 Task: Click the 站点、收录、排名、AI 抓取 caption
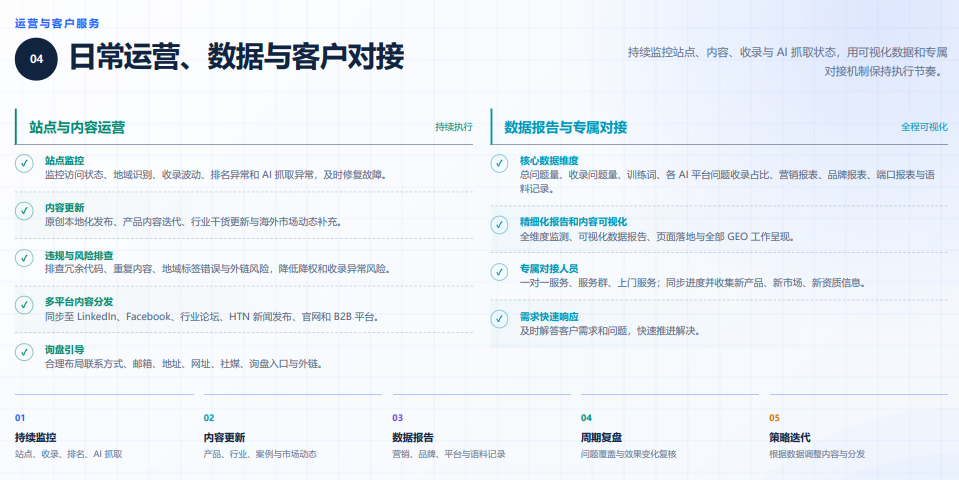click(68, 454)
